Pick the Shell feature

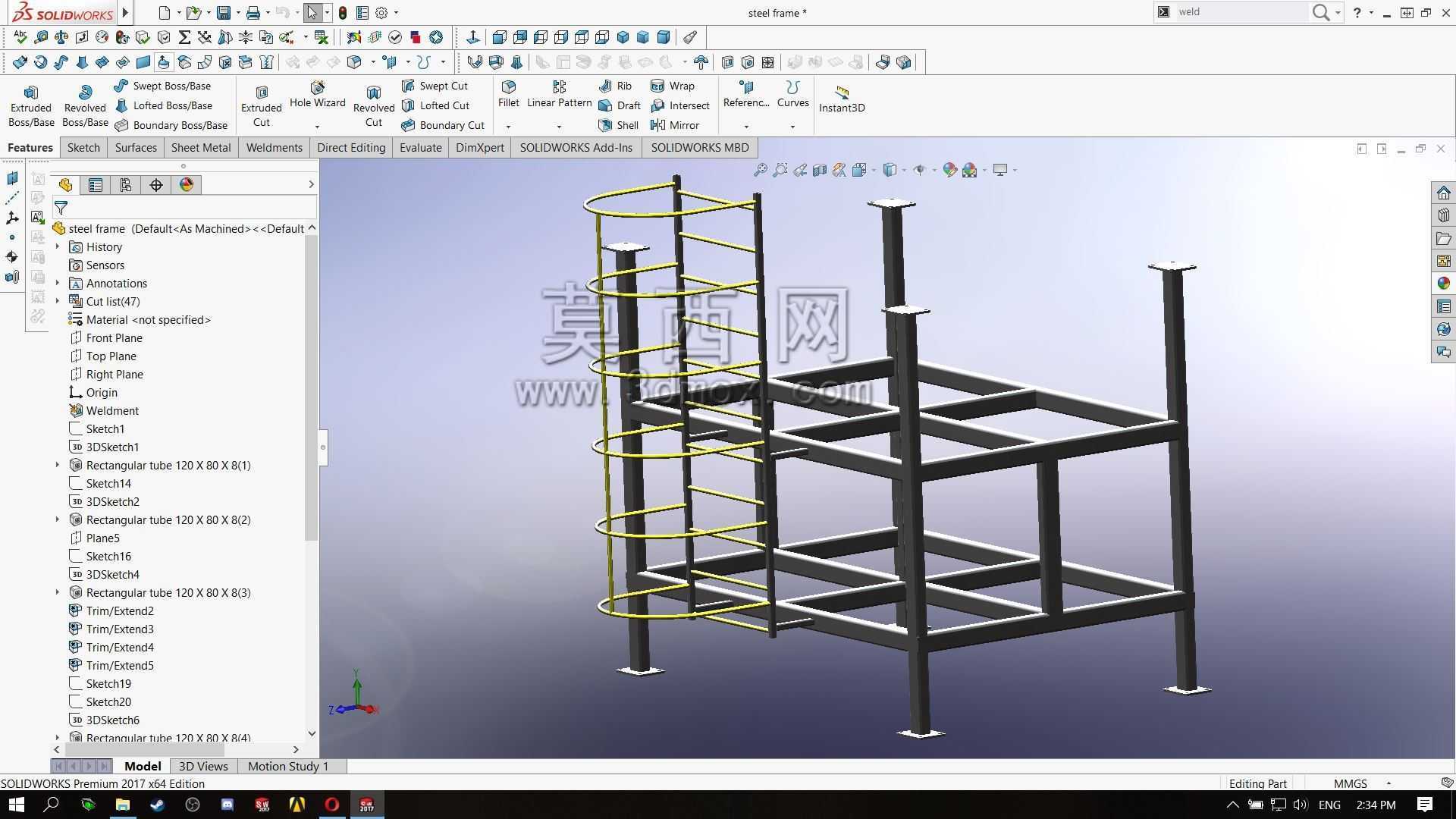[x=618, y=125]
